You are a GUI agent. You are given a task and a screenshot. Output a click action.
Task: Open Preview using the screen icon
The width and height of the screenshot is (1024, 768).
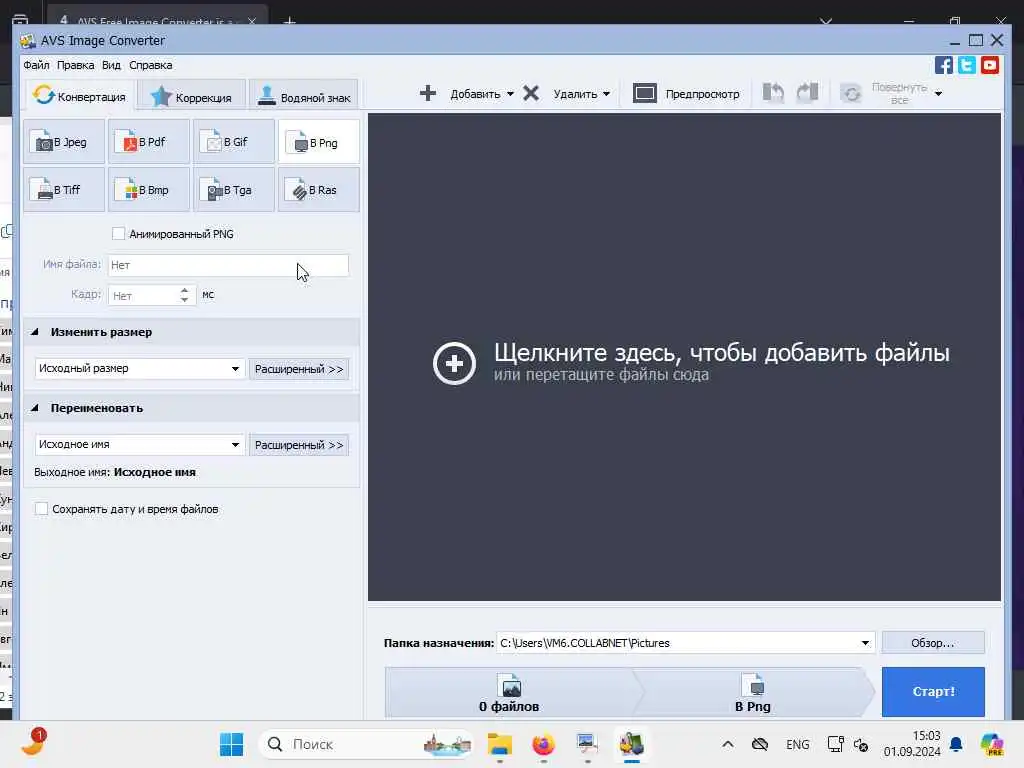[x=645, y=93]
